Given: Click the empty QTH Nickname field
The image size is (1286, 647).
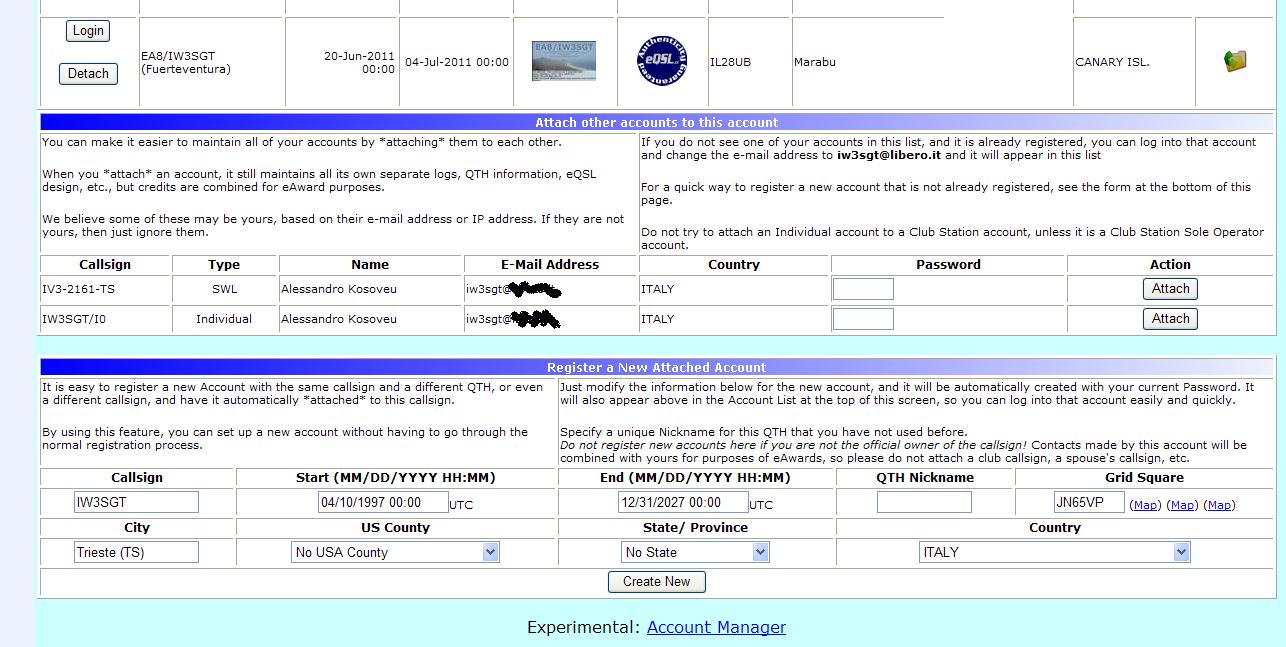Looking at the screenshot, I should coord(924,502).
